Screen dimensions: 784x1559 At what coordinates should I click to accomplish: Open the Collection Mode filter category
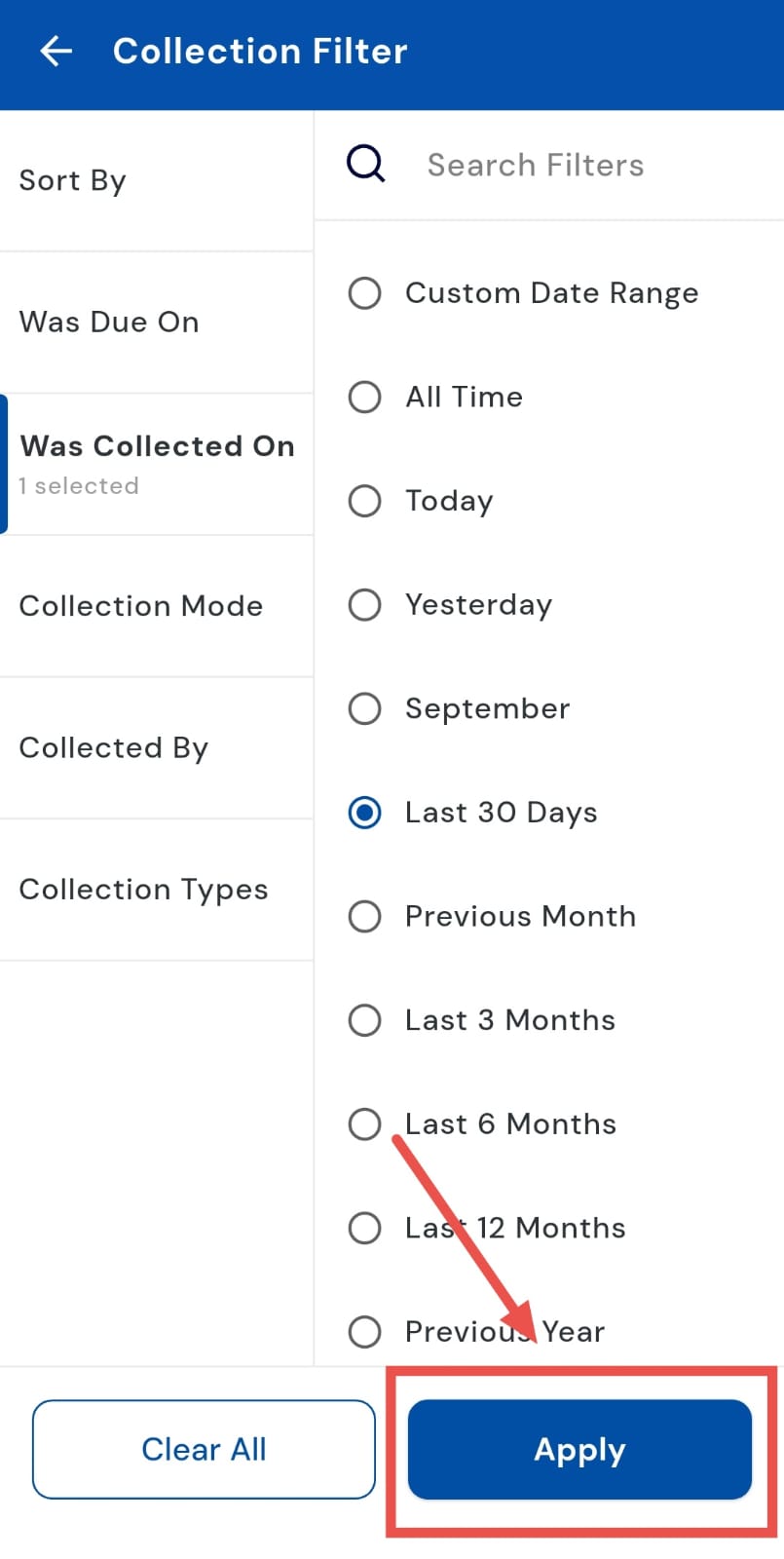156,606
